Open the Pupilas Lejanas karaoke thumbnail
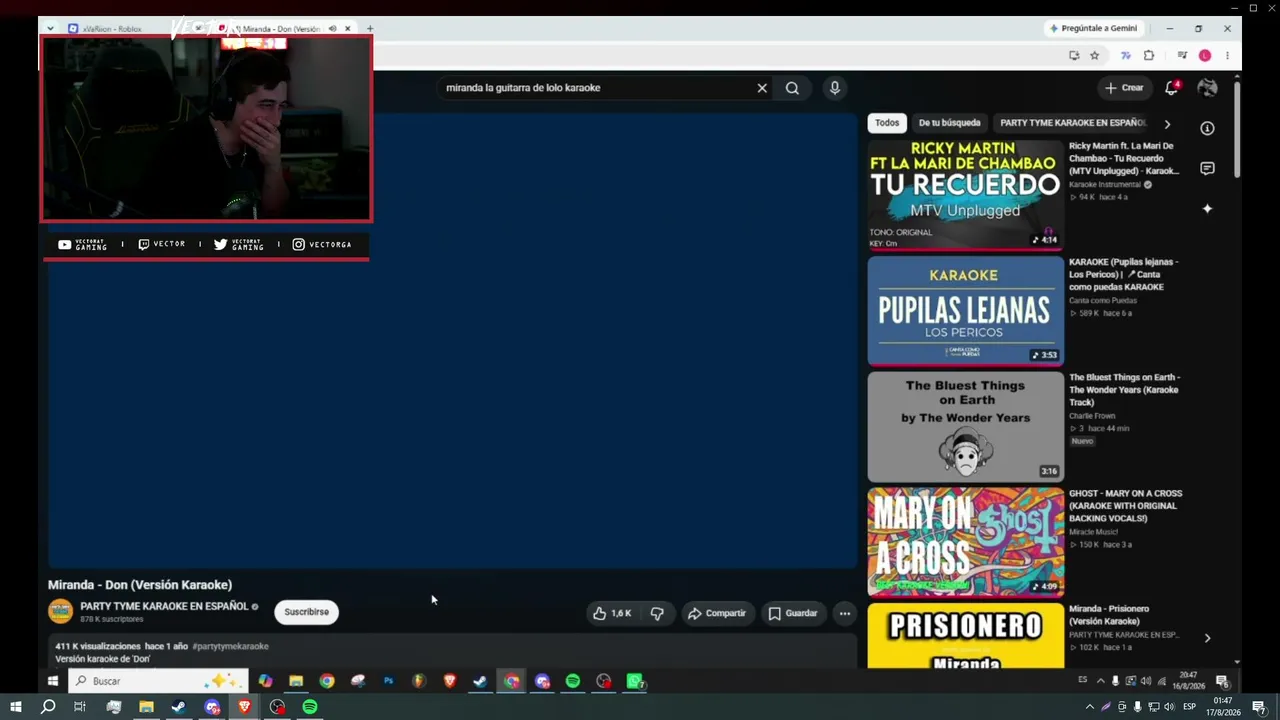Viewport: 1280px width, 720px height. (965, 311)
